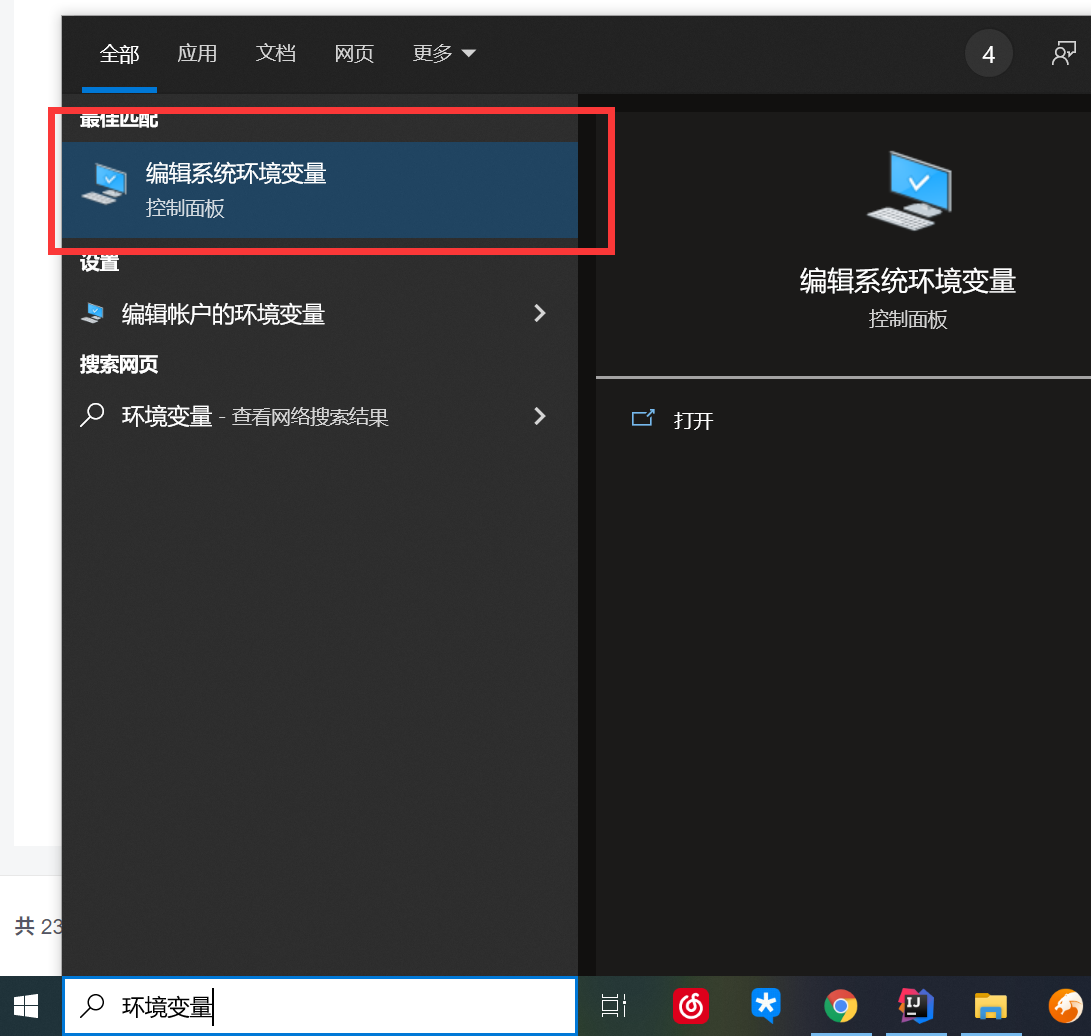Switch to the 应用 tab

click(x=197, y=54)
